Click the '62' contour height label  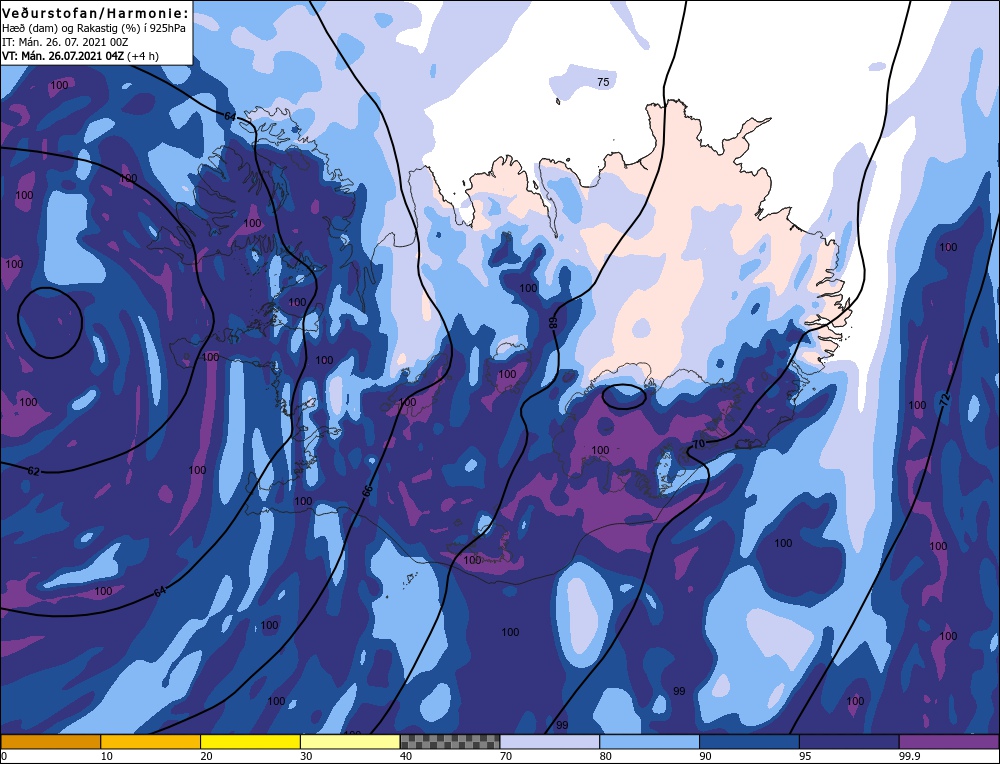33,471
